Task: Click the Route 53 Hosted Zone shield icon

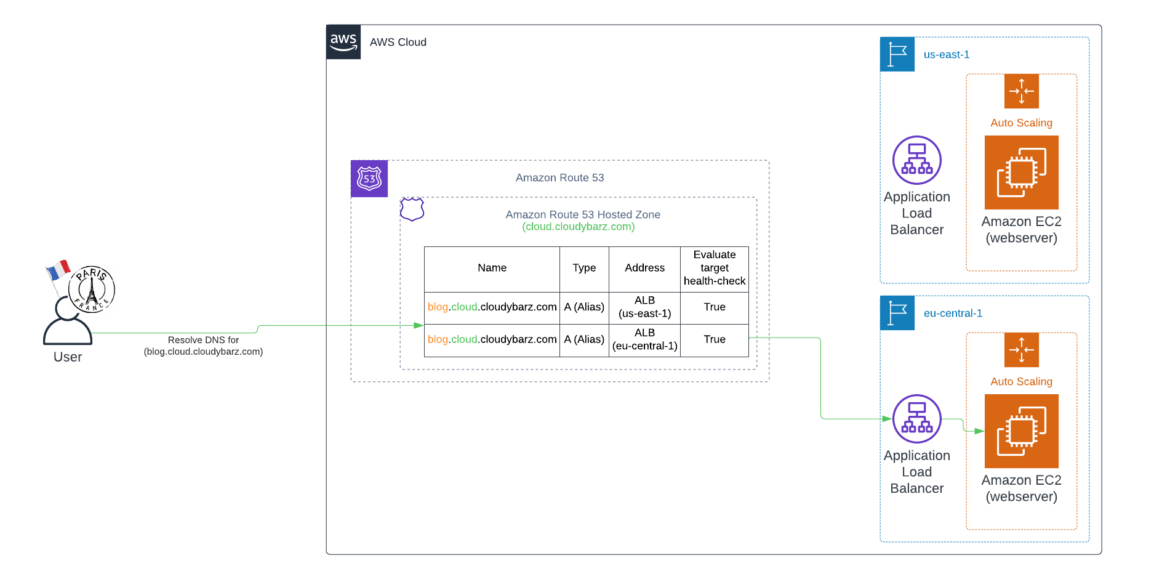Action: (412, 209)
